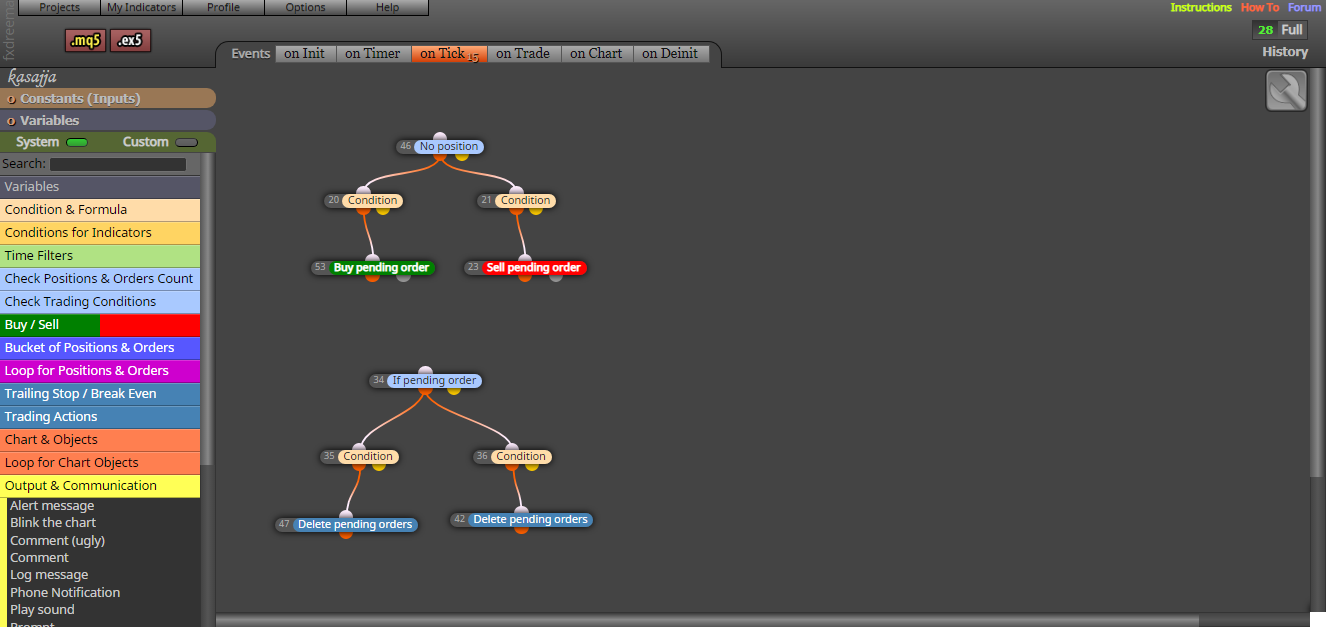Open the Instructions link
This screenshot has width=1326, height=627.
coord(1201,7)
